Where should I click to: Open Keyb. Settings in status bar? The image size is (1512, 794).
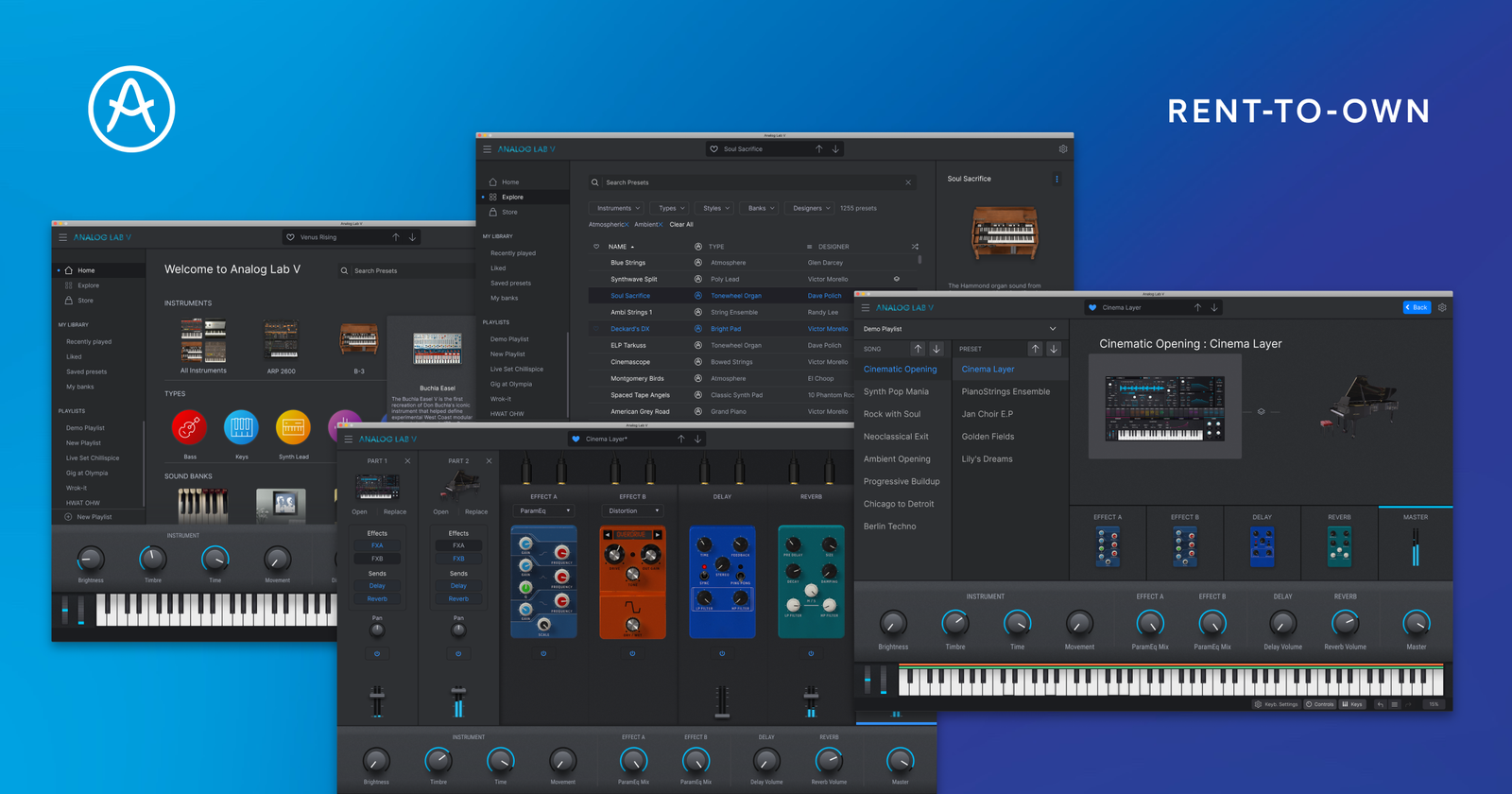(x=1277, y=704)
